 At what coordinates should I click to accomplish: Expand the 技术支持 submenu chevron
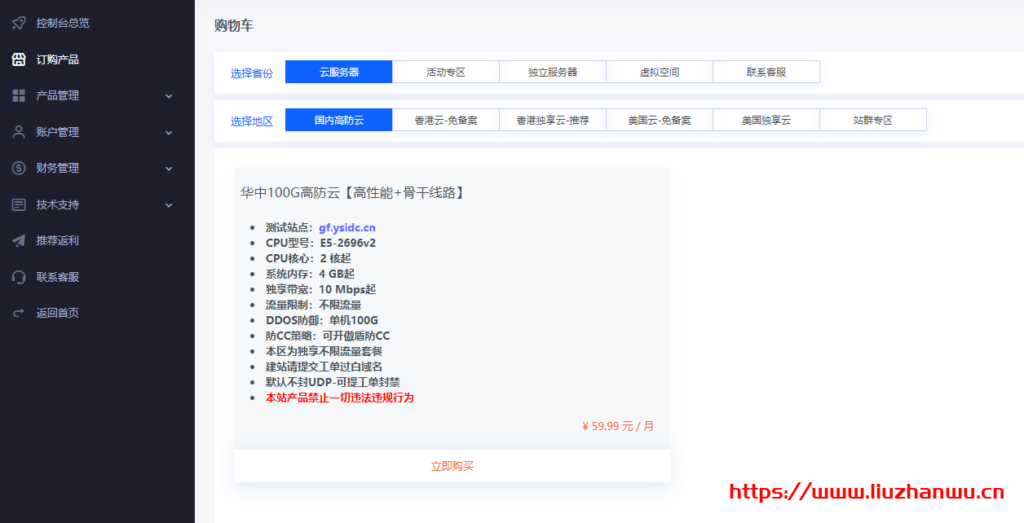coord(168,205)
